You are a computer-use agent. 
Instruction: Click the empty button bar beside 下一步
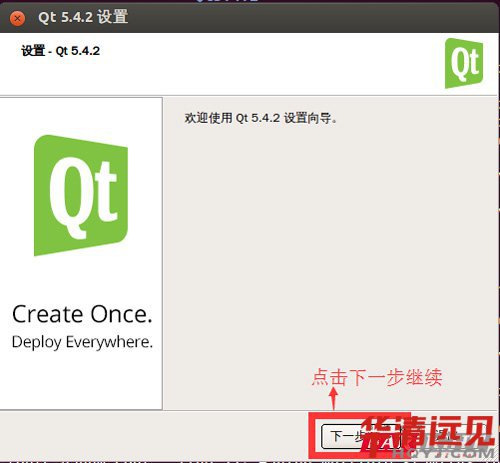coord(153,436)
